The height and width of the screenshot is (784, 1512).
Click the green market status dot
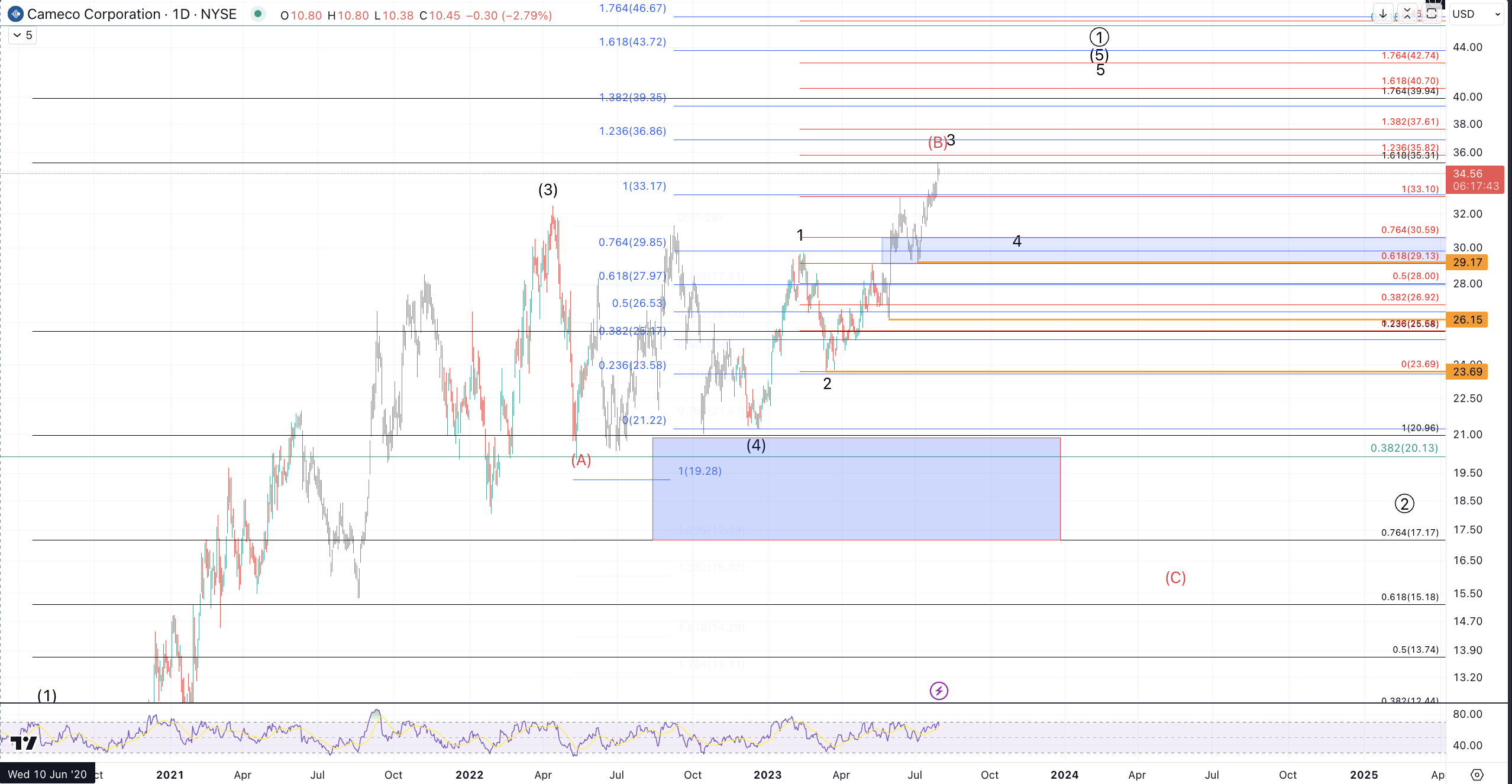point(257,14)
